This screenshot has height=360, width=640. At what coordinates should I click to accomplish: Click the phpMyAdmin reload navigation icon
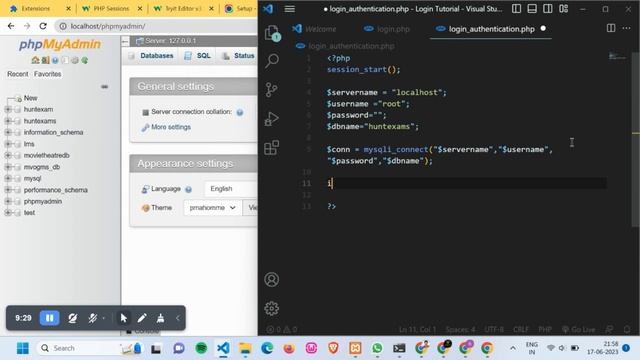pyautogui.click(x=84, y=60)
